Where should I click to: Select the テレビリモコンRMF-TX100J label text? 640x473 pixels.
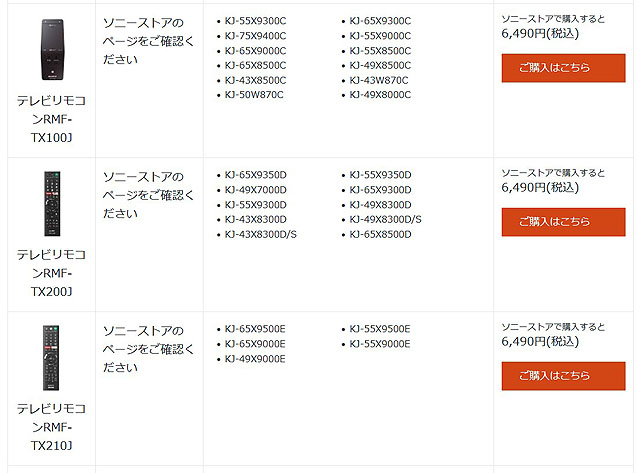51,118
